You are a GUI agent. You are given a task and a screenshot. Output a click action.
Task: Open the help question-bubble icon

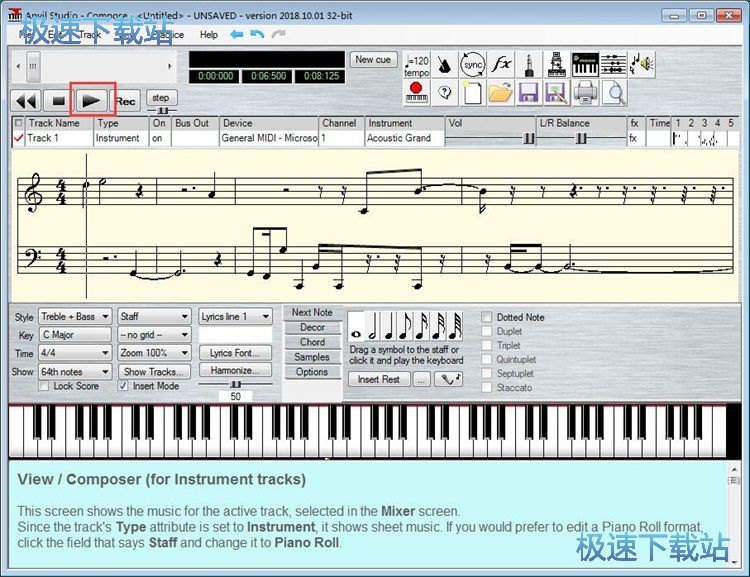(x=444, y=93)
